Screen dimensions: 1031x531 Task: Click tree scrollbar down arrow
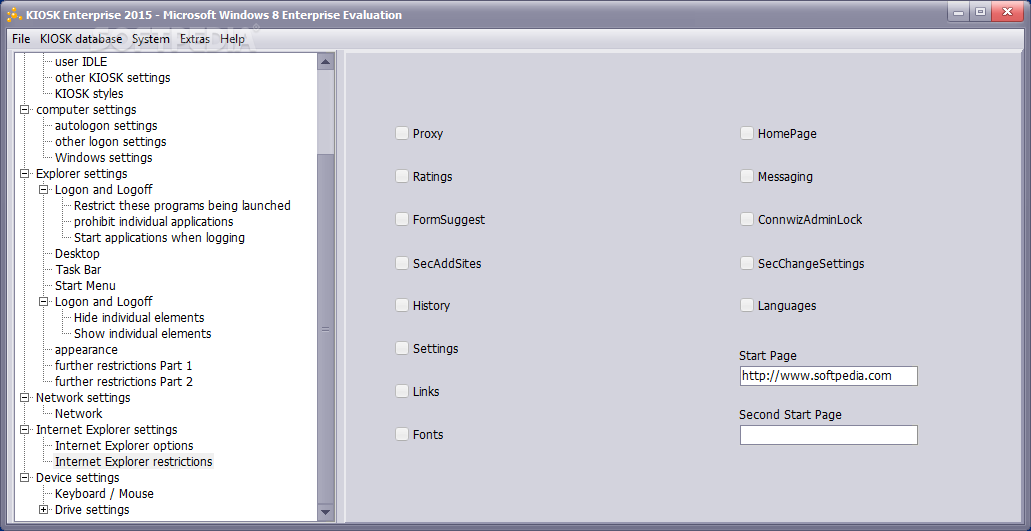click(325, 511)
